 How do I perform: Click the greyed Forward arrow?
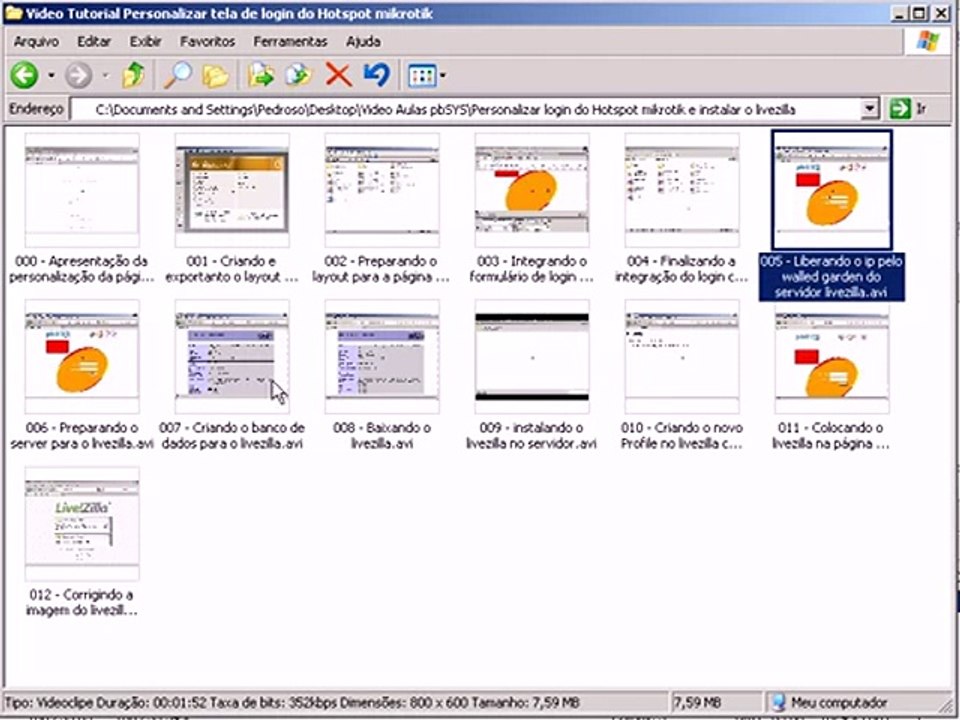(x=79, y=76)
